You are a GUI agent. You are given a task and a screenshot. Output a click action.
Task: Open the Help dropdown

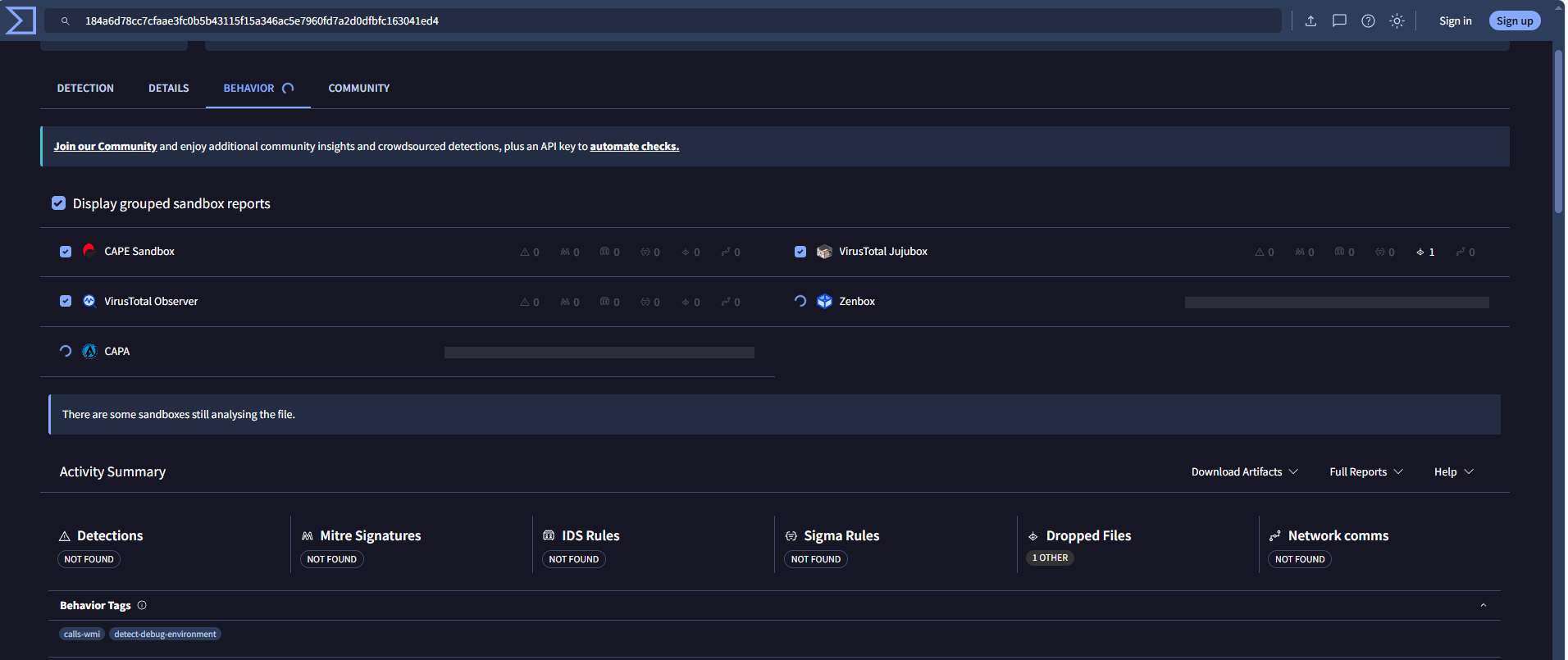point(1454,472)
